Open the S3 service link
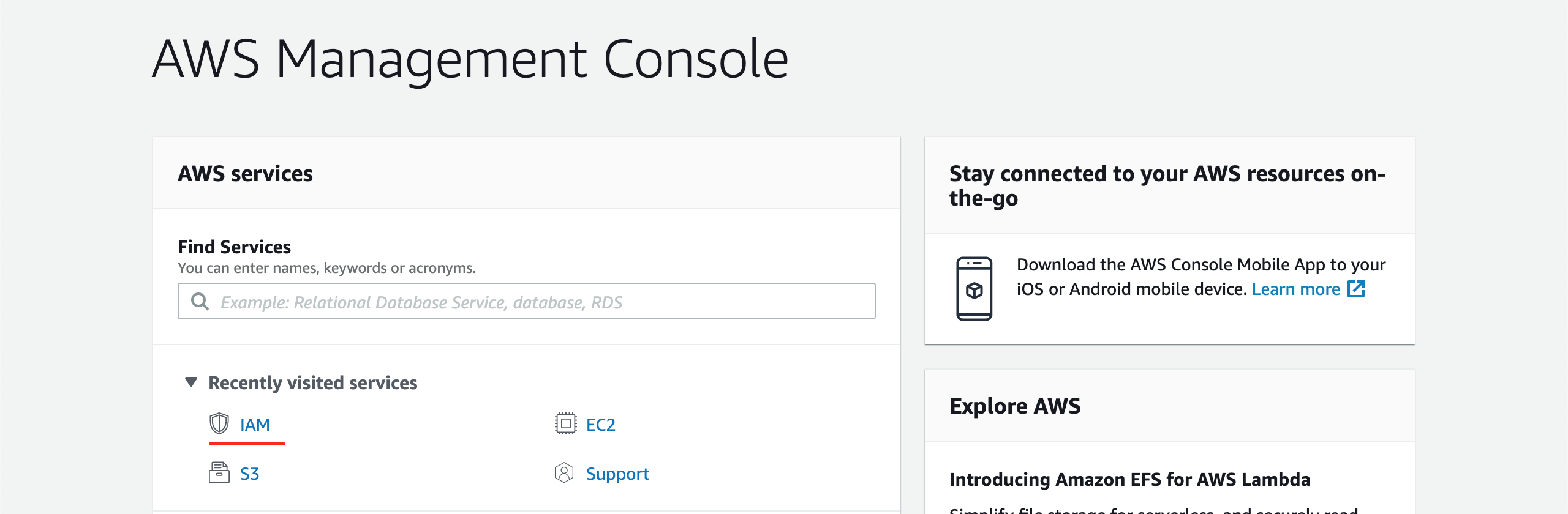The image size is (1568, 514). point(249,474)
